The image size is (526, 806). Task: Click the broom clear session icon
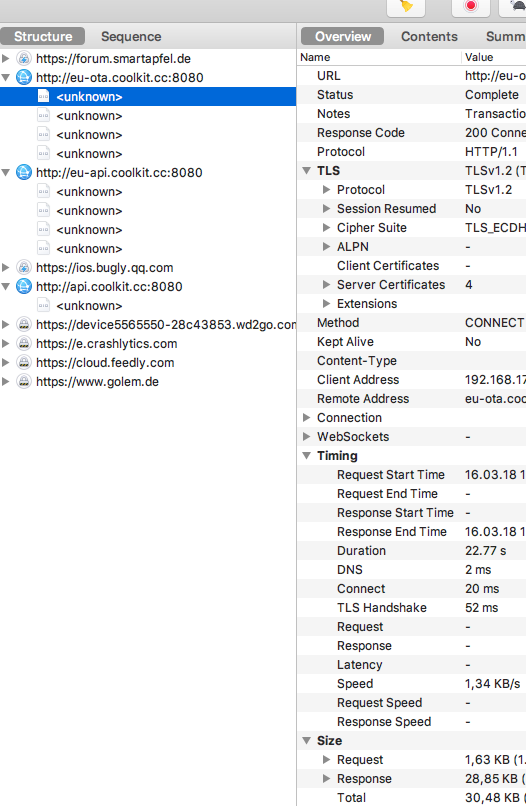pyautogui.click(x=406, y=7)
